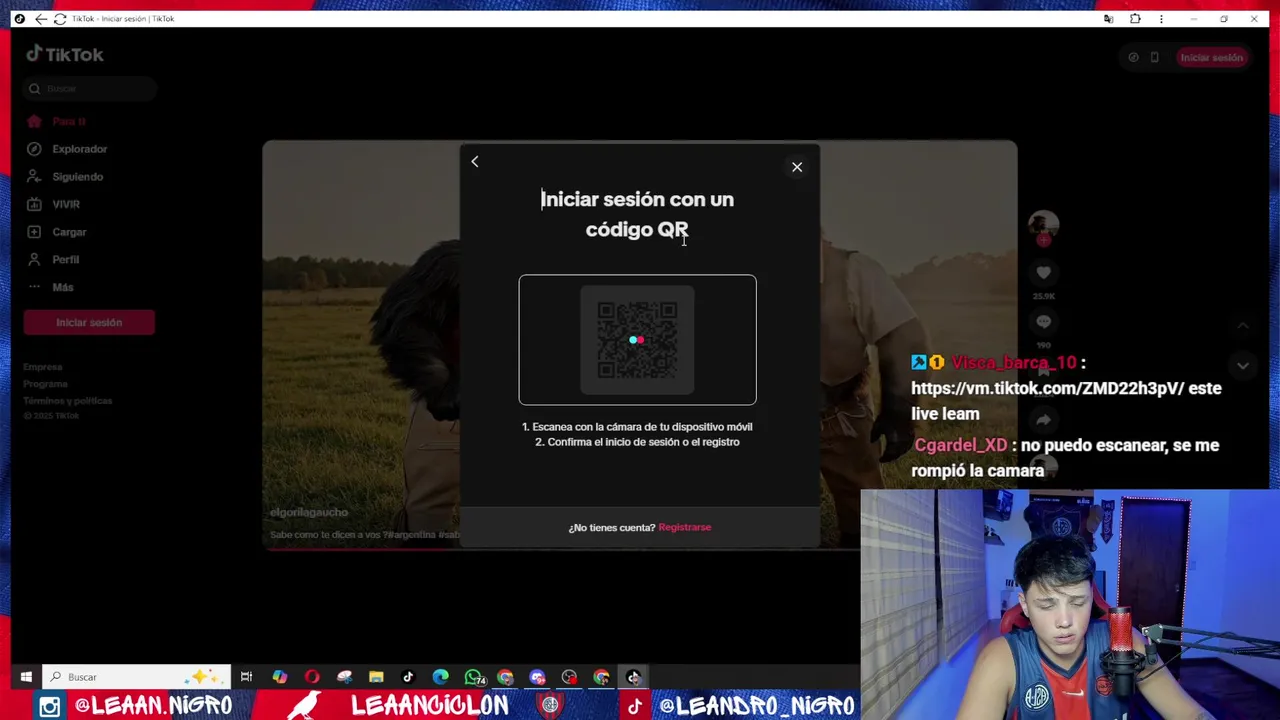Launch Copilot from the taskbar

coord(280,677)
